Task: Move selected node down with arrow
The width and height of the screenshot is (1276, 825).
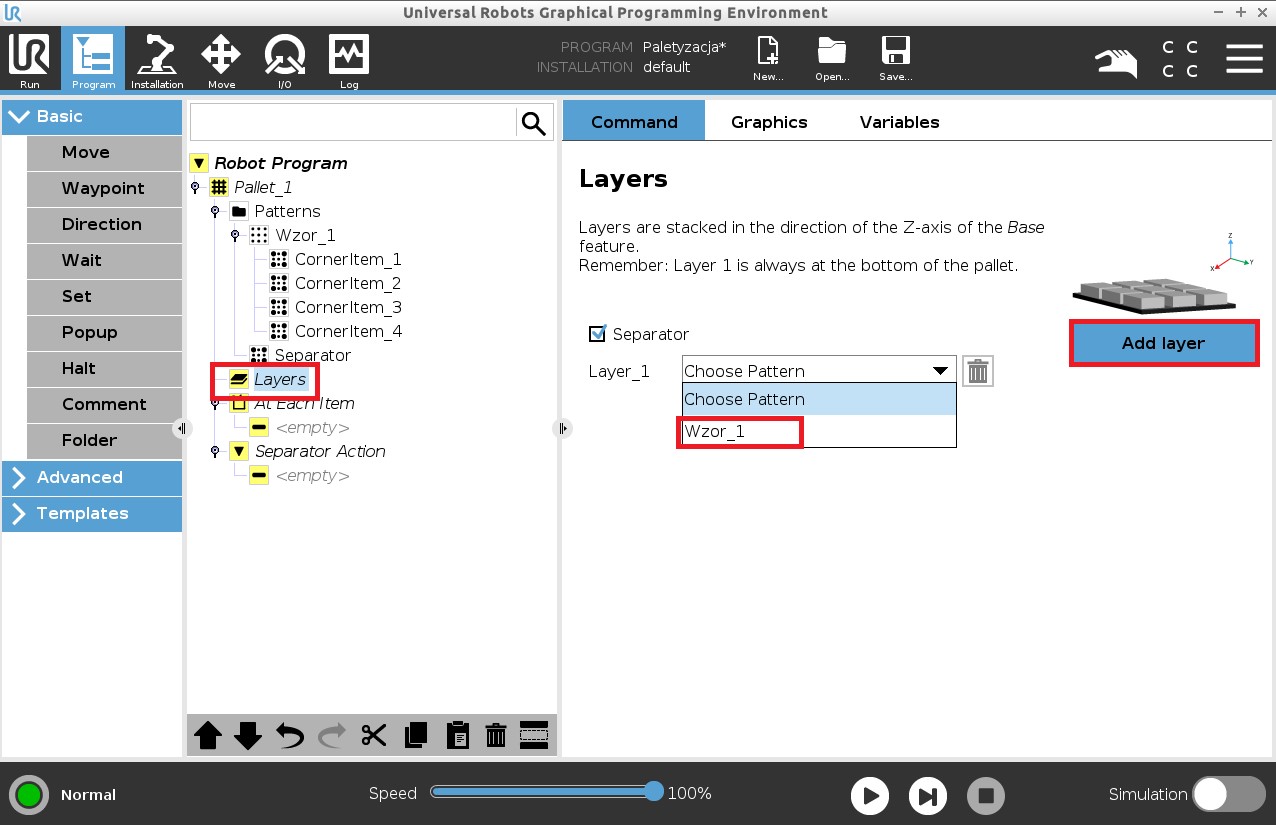Action: point(248,736)
